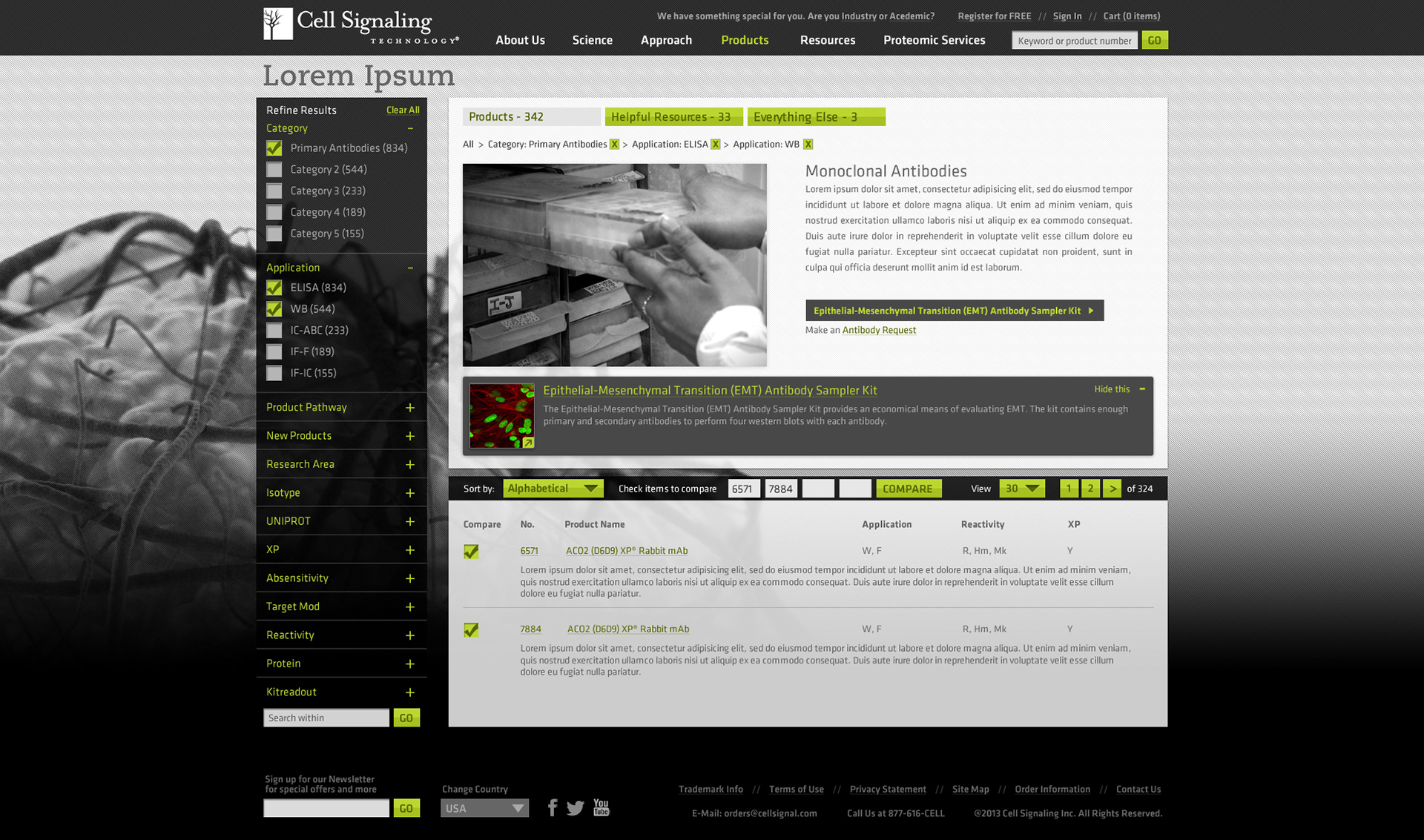
Task: Click the keyword or product number field
Action: [1074, 41]
